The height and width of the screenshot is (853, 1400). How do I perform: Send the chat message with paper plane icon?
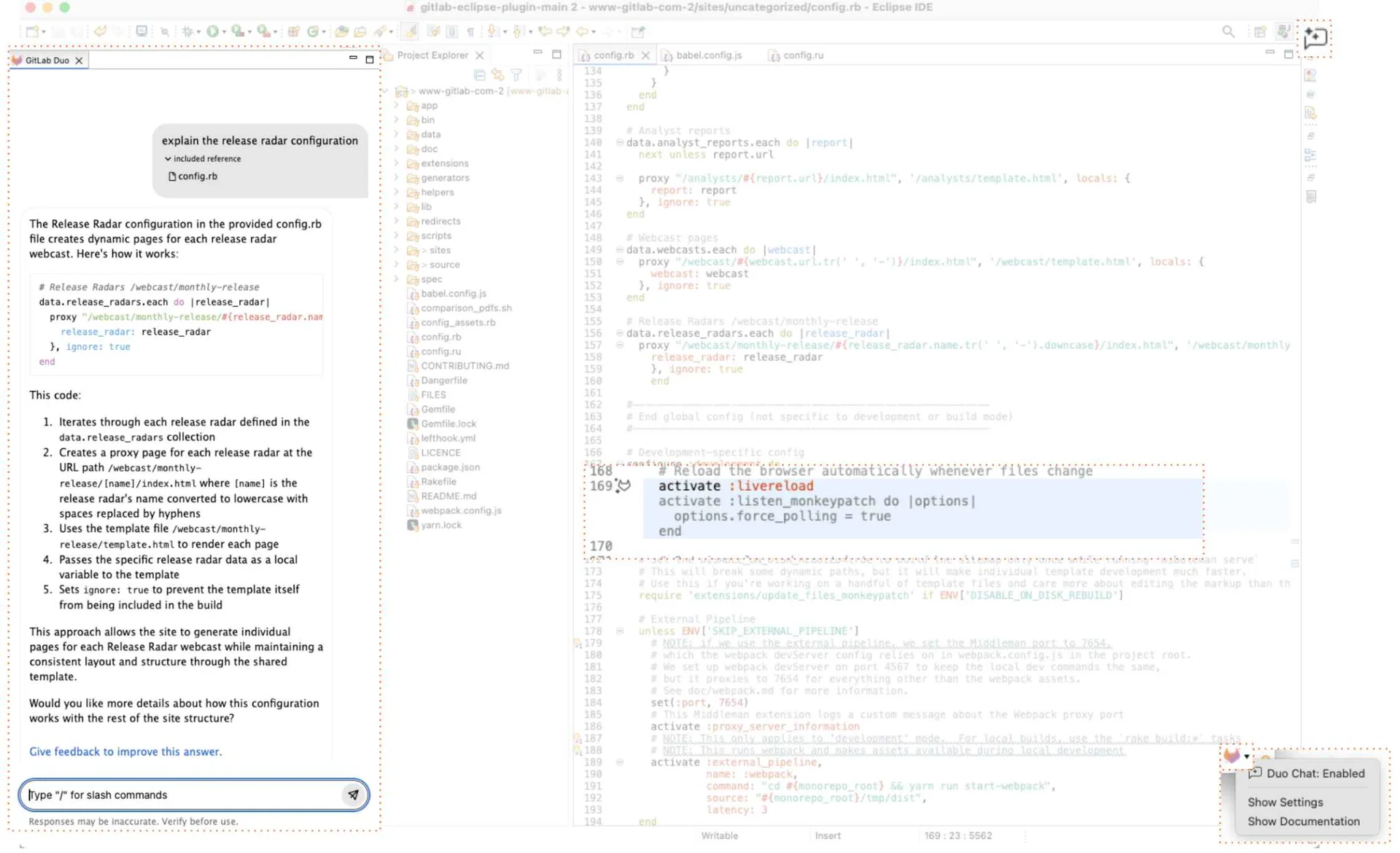click(354, 795)
